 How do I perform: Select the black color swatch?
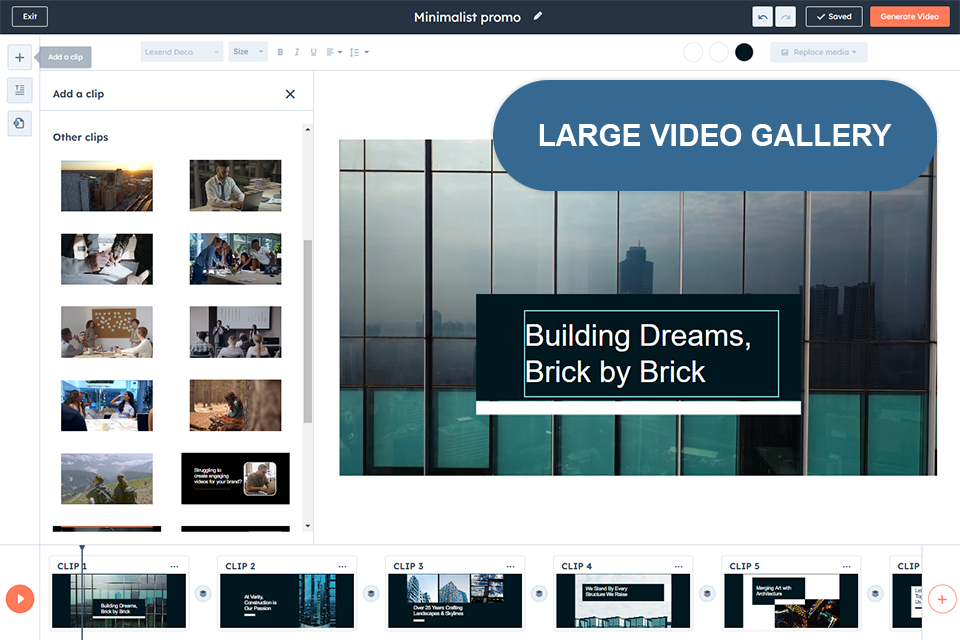point(744,52)
